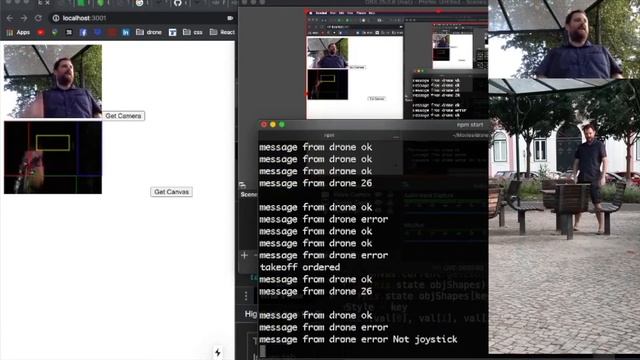This screenshot has height=360, width=640.
Task: Click the drone camera view top right
Action: pos(564,39)
